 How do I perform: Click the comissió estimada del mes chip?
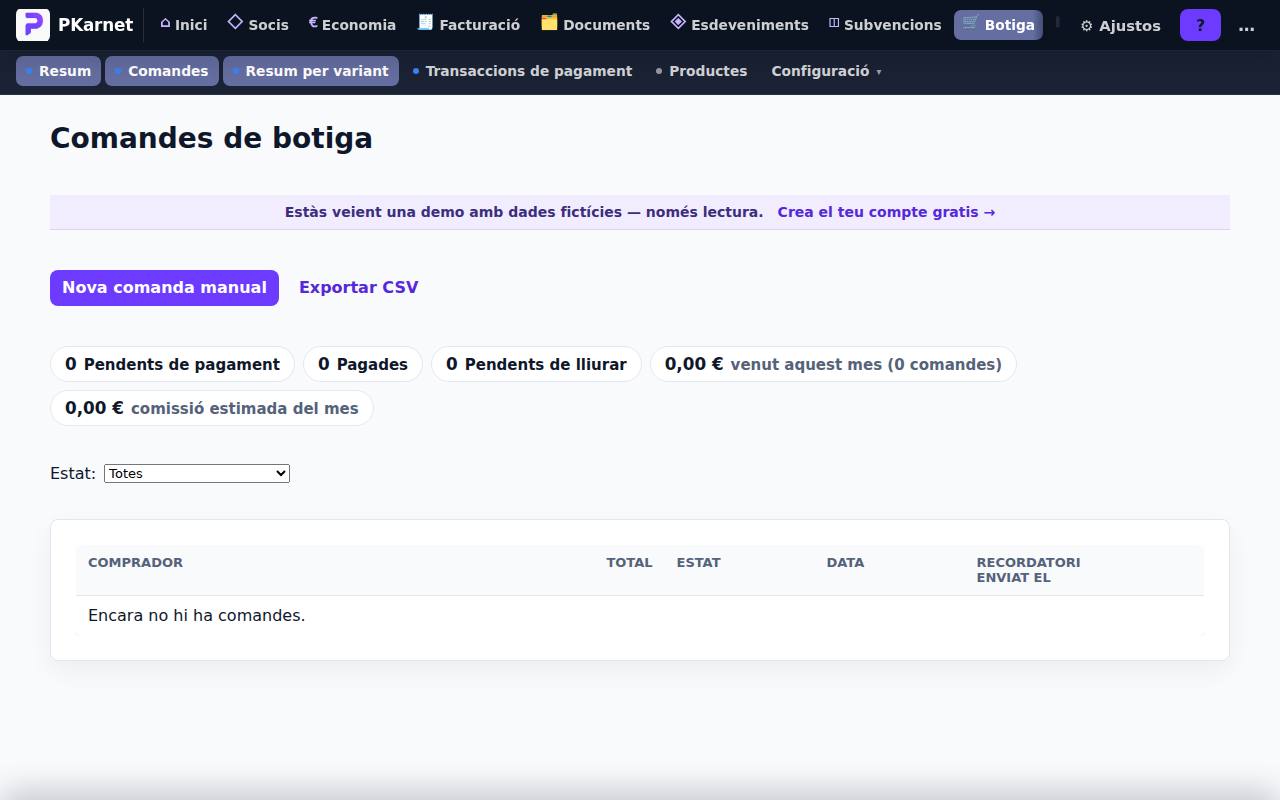212,408
